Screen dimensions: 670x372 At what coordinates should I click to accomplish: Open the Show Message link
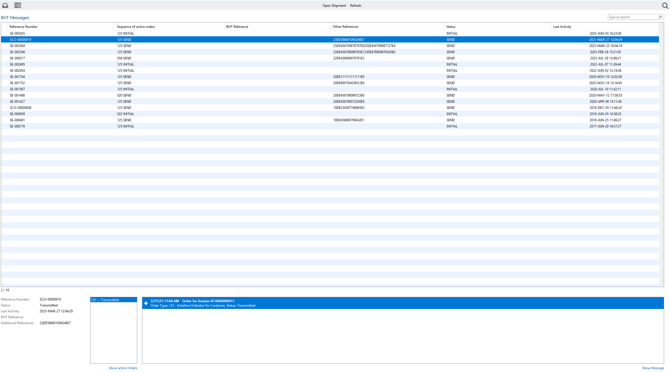(653, 368)
